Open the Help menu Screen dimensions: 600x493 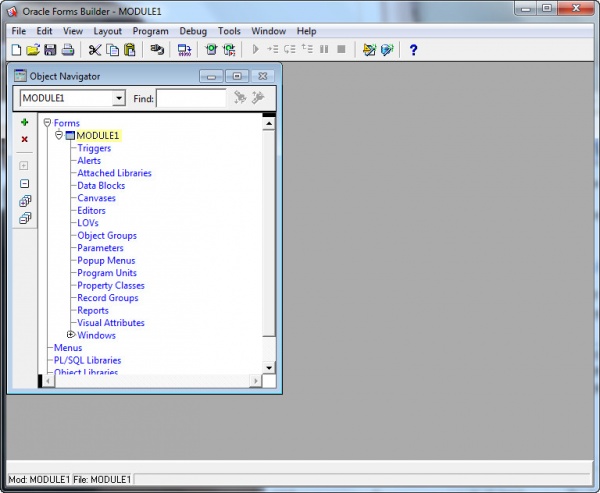point(307,31)
